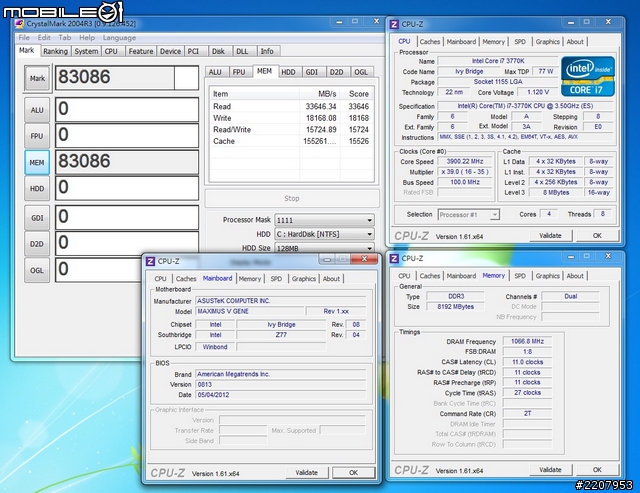
Task: Open the File menu in CrystalMark
Action: (24, 38)
